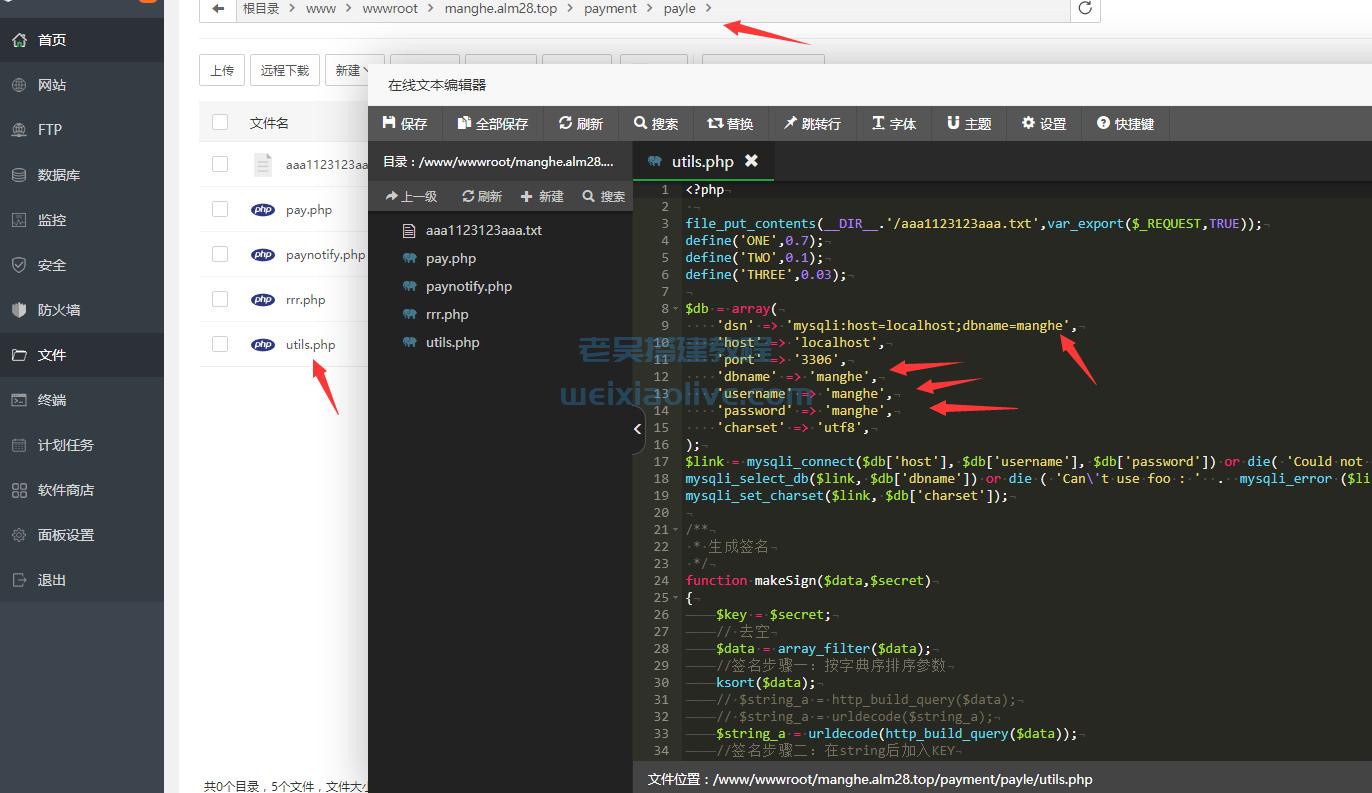Click the Refresh (刷新) editor toolbar button
The height and width of the screenshot is (793, 1372).
[x=580, y=123]
